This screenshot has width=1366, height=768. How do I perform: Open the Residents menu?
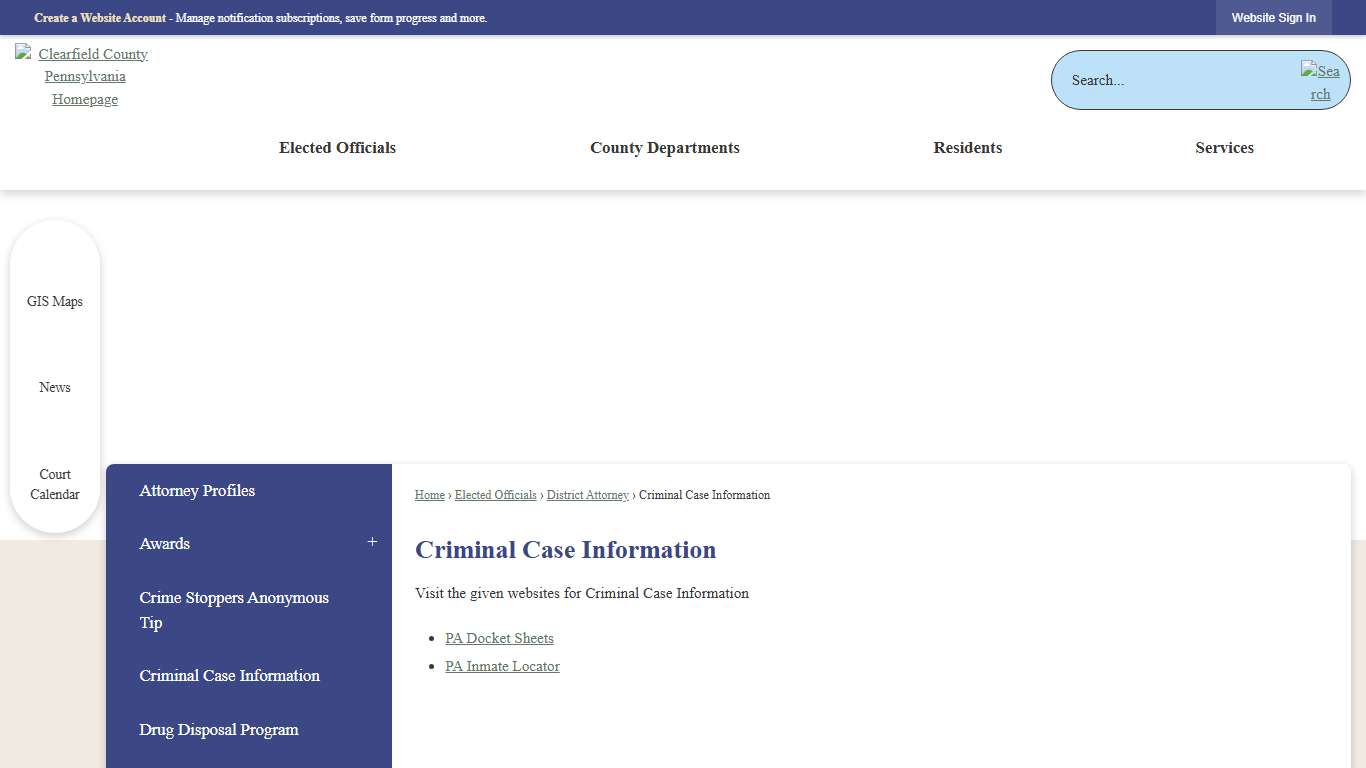(x=967, y=147)
